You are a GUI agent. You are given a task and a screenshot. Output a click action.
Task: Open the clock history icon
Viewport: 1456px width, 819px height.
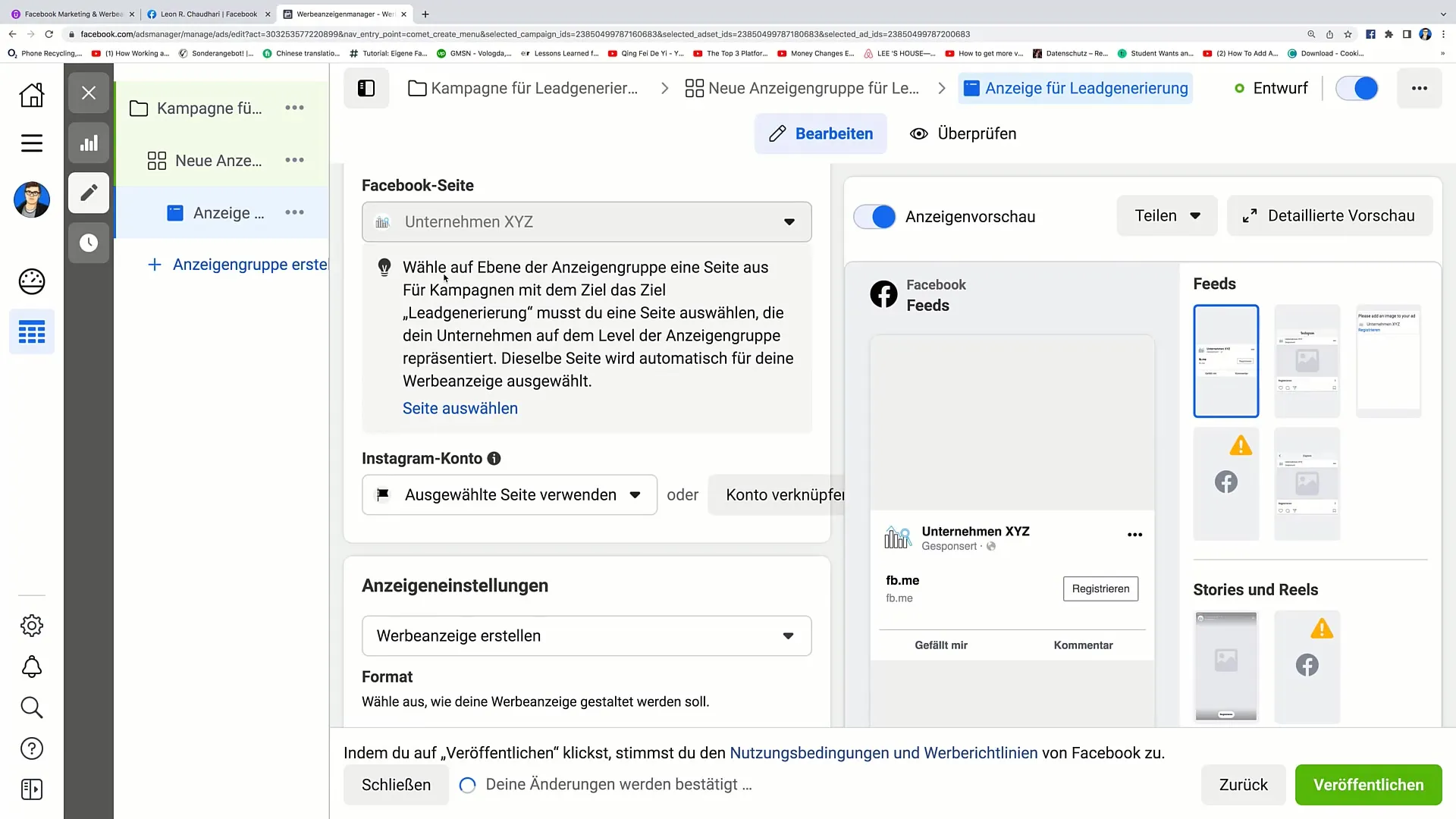(89, 243)
